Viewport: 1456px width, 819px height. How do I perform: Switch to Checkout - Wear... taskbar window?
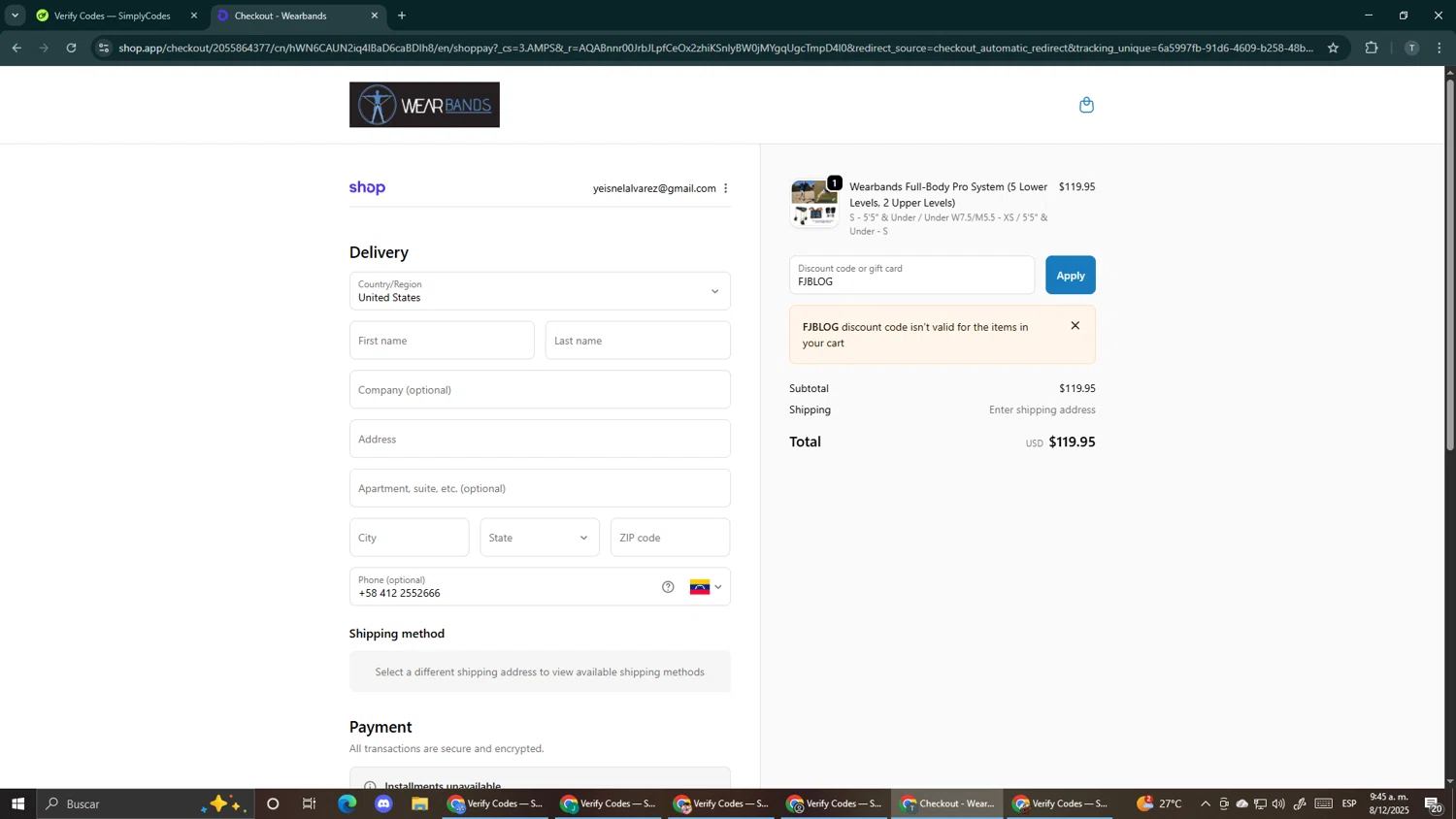[946, 803]
